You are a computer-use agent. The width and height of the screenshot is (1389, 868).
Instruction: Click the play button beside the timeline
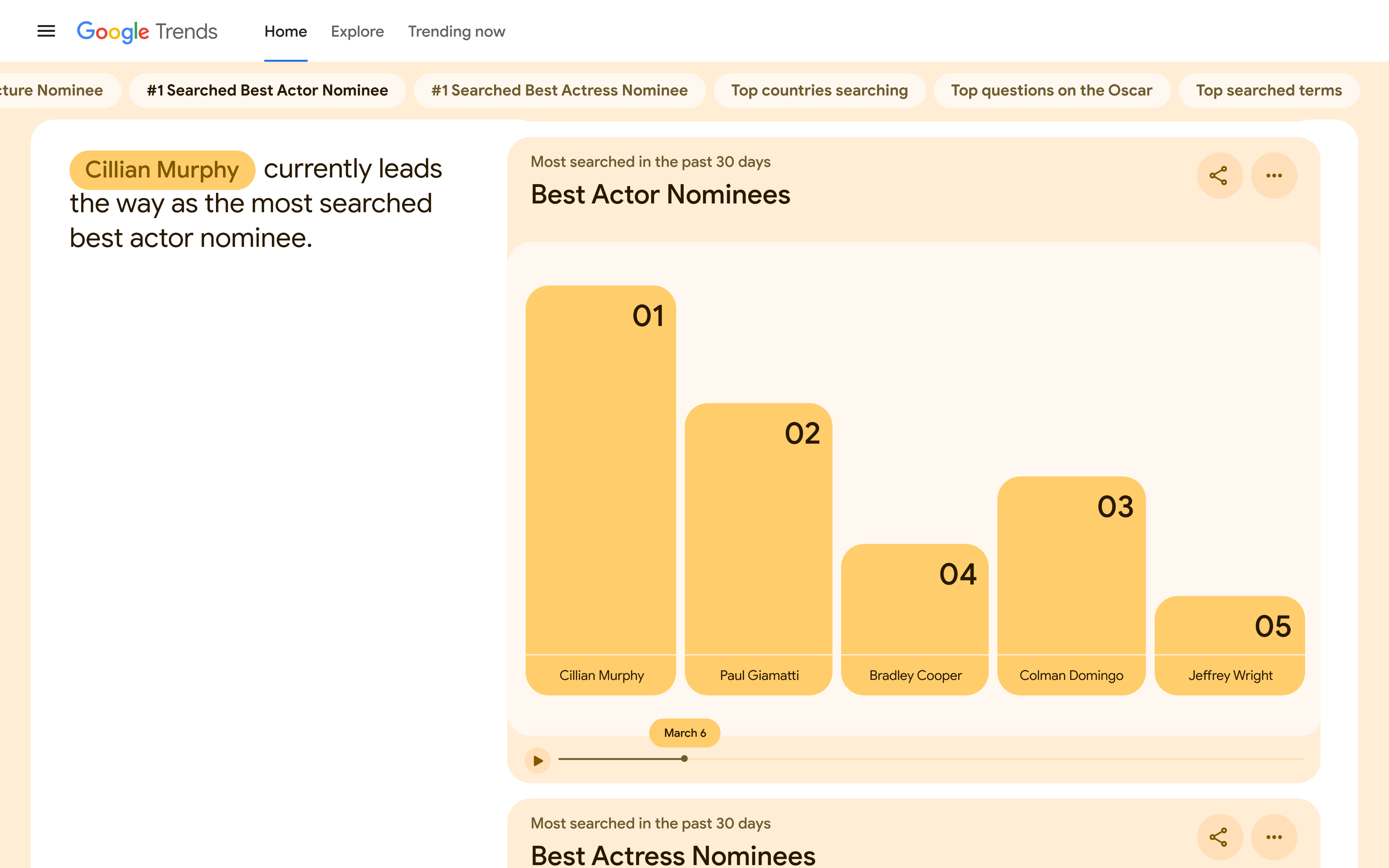(537, 760)
